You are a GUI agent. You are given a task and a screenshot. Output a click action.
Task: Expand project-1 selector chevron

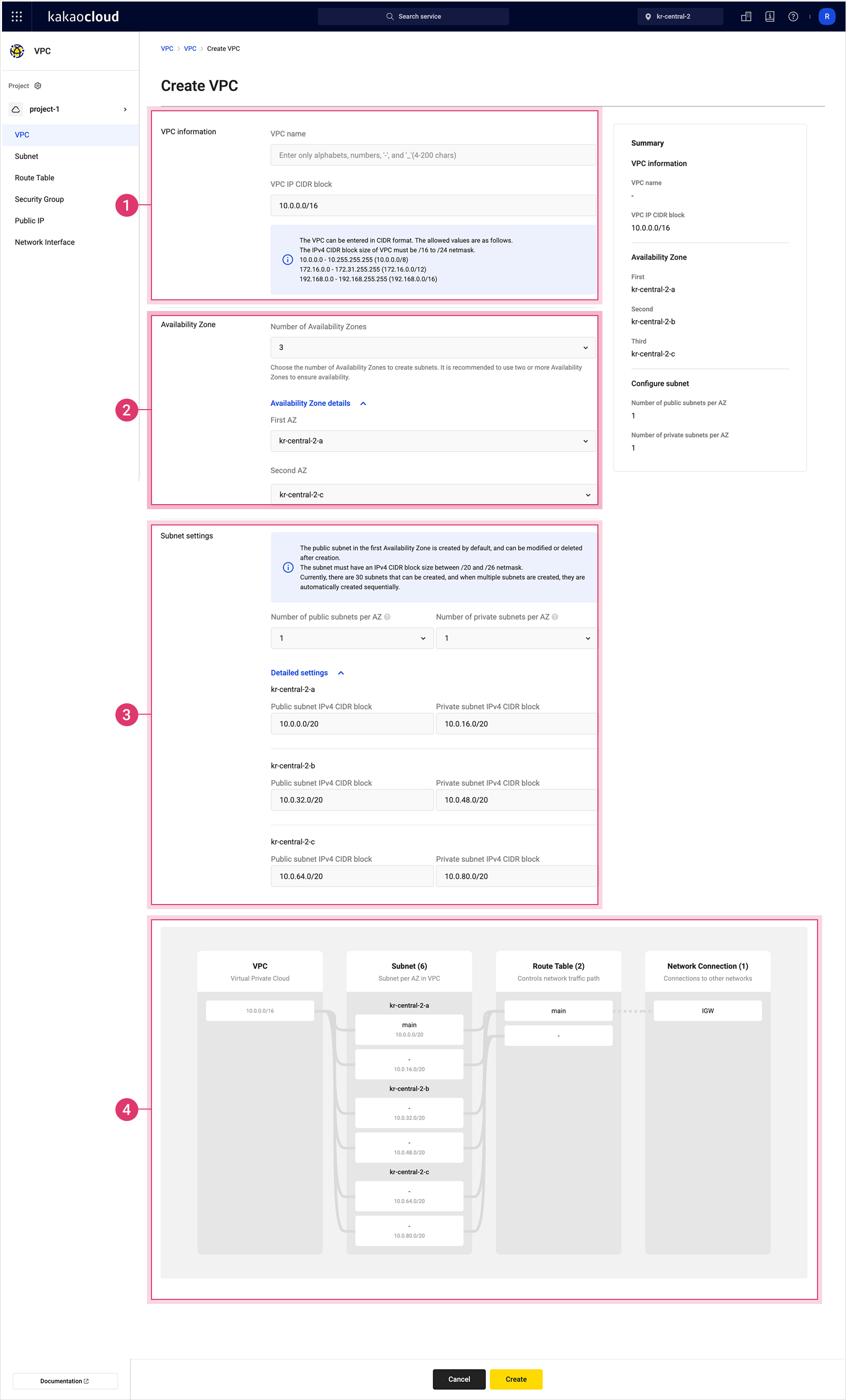pyautogui.click(x=125, y=109)
